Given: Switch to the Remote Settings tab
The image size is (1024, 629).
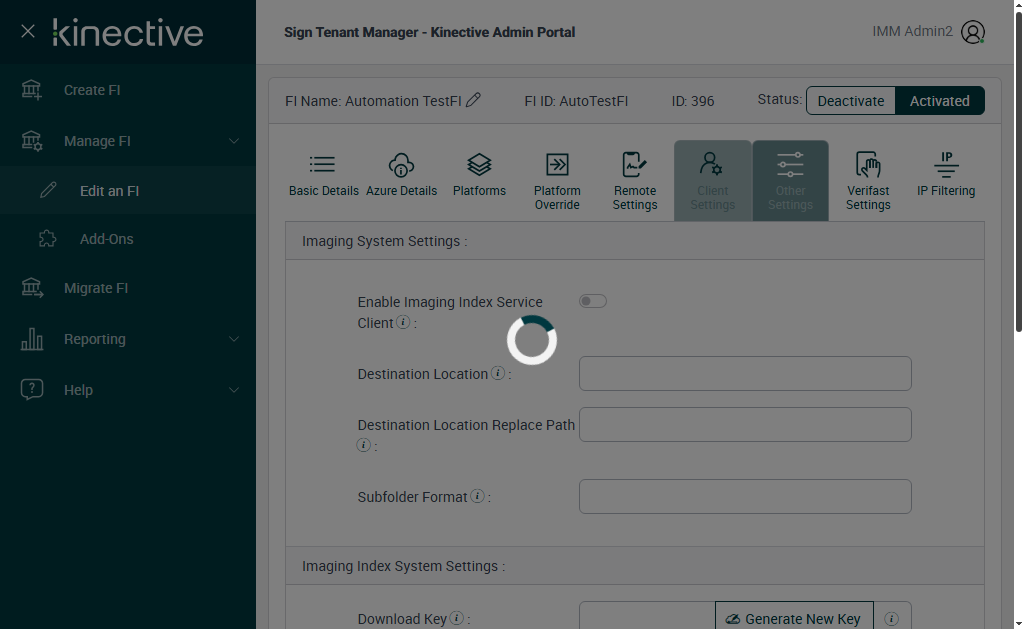Looking at the screenshot, I should click(x=635, y=182).
